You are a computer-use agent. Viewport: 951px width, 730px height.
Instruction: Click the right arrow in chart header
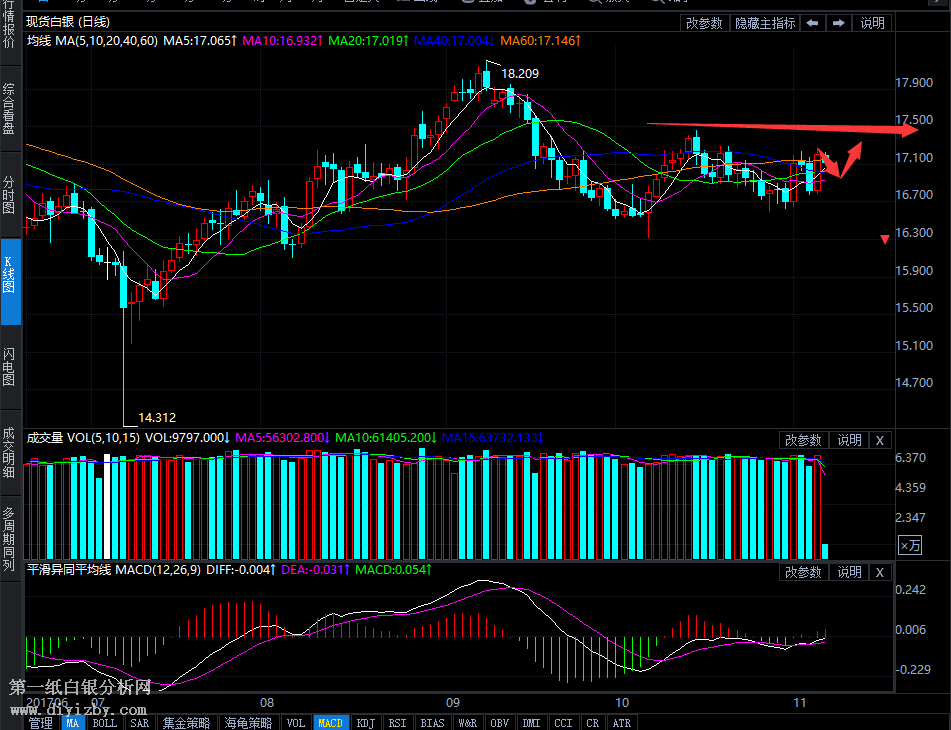pyautogui.click(x=838, y=23)
